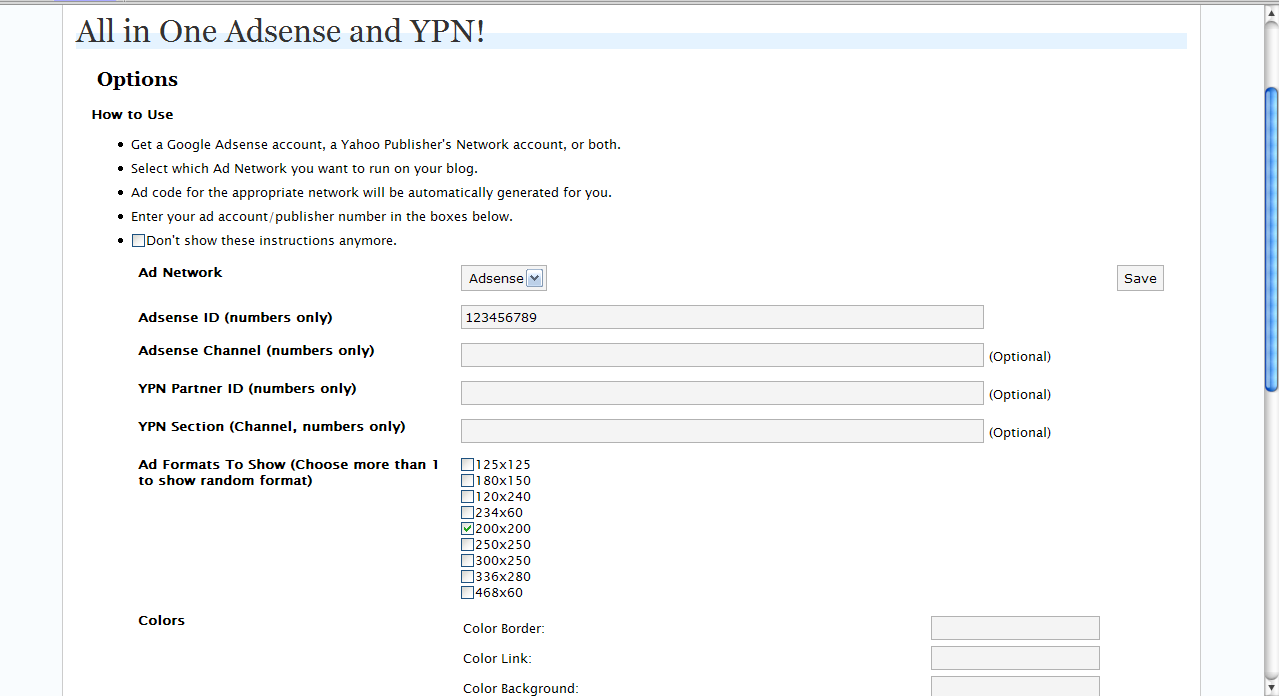Click the Color Background input box
Screen dimensions: 1279x696
(x=1014, y=686)
